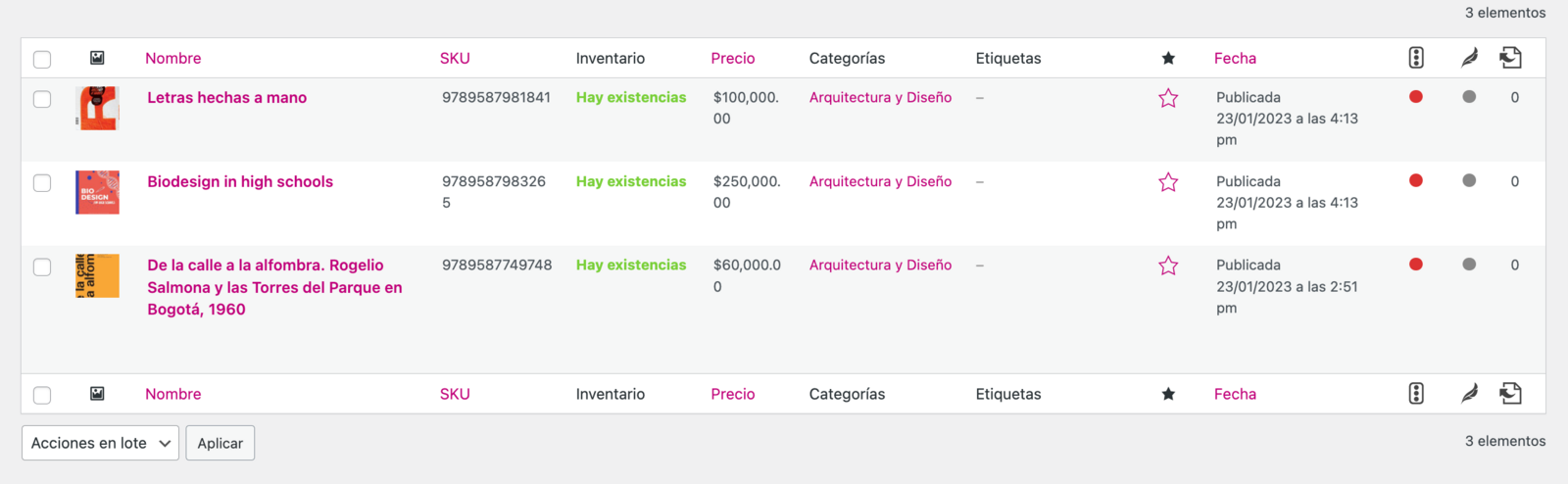The height and width of the screenshot is (484, 1568).
Task: Toggle featured star for Biodesign in high schools
Action: [x=1168, y=182]
